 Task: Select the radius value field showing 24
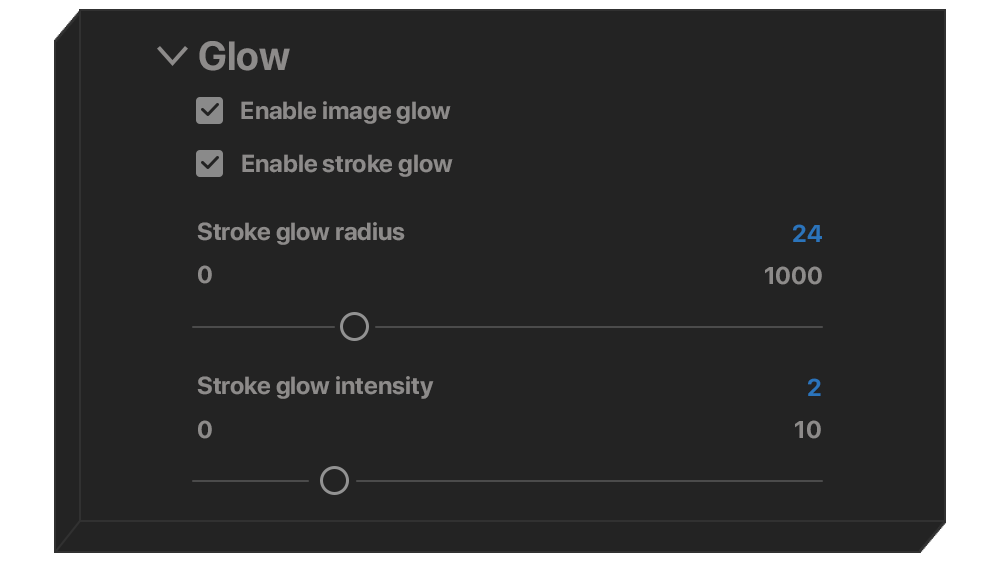pos(806,234)
